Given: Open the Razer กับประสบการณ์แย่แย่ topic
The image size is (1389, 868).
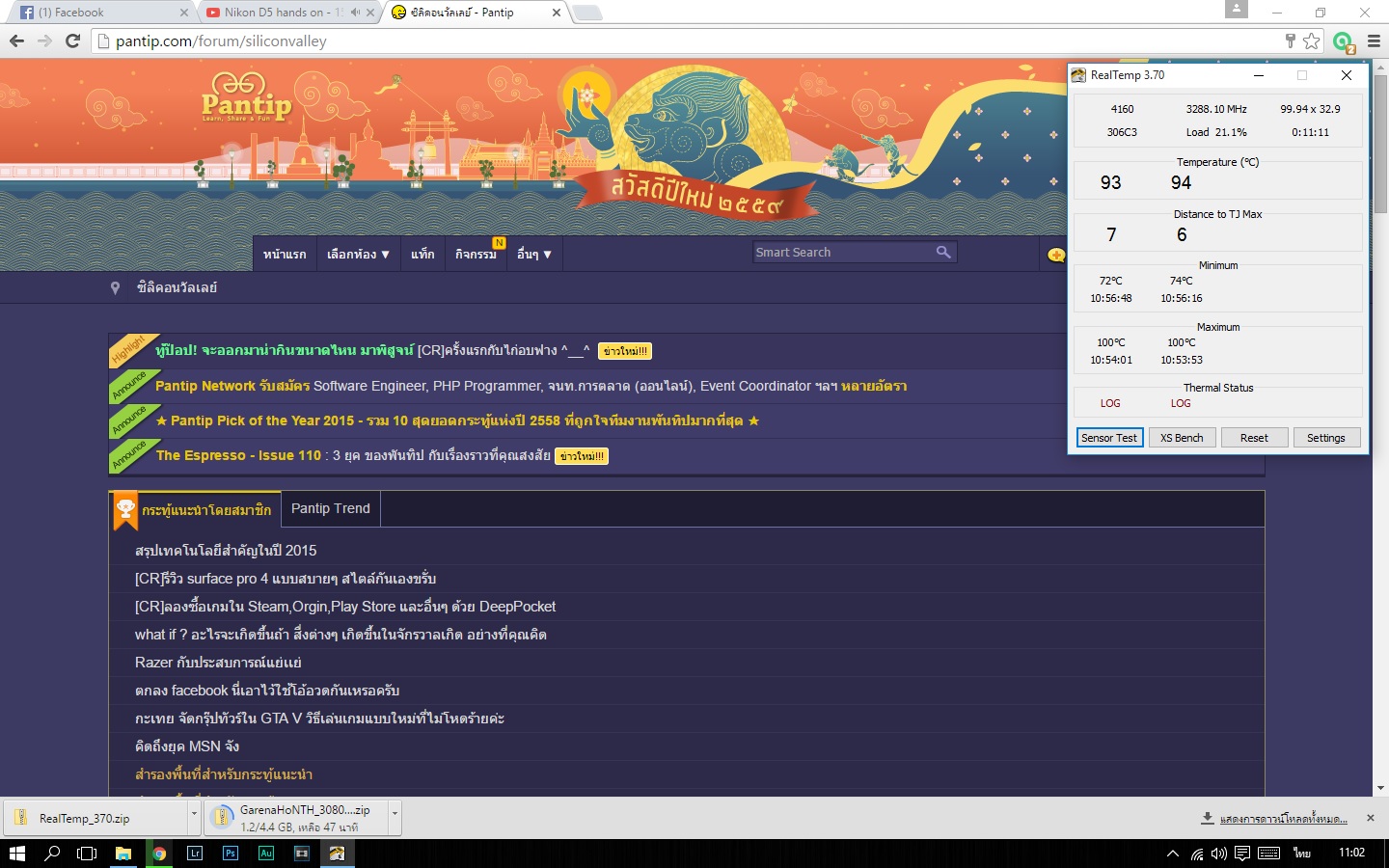Looking at the screenshot, I should coord(218,663).
